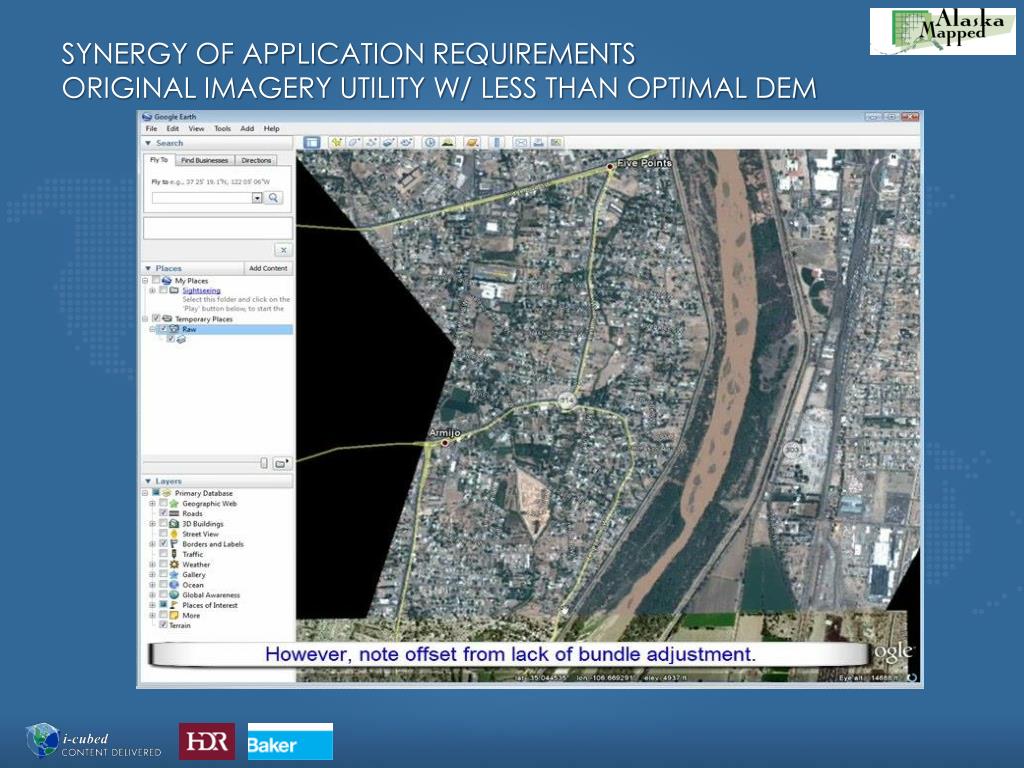The image size is (1024, 768).
Task: Click the Armijo placemark on map
Action: pyautogui.click(x=445, y=442)
